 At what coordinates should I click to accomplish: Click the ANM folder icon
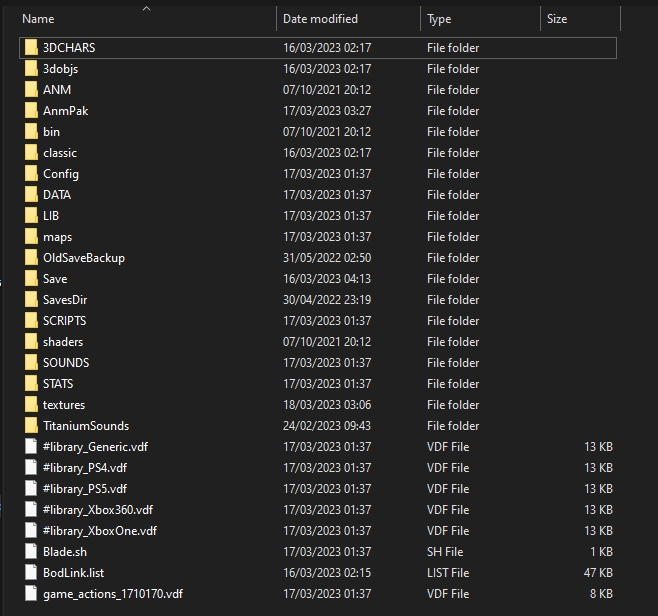(x=31, y=90)
